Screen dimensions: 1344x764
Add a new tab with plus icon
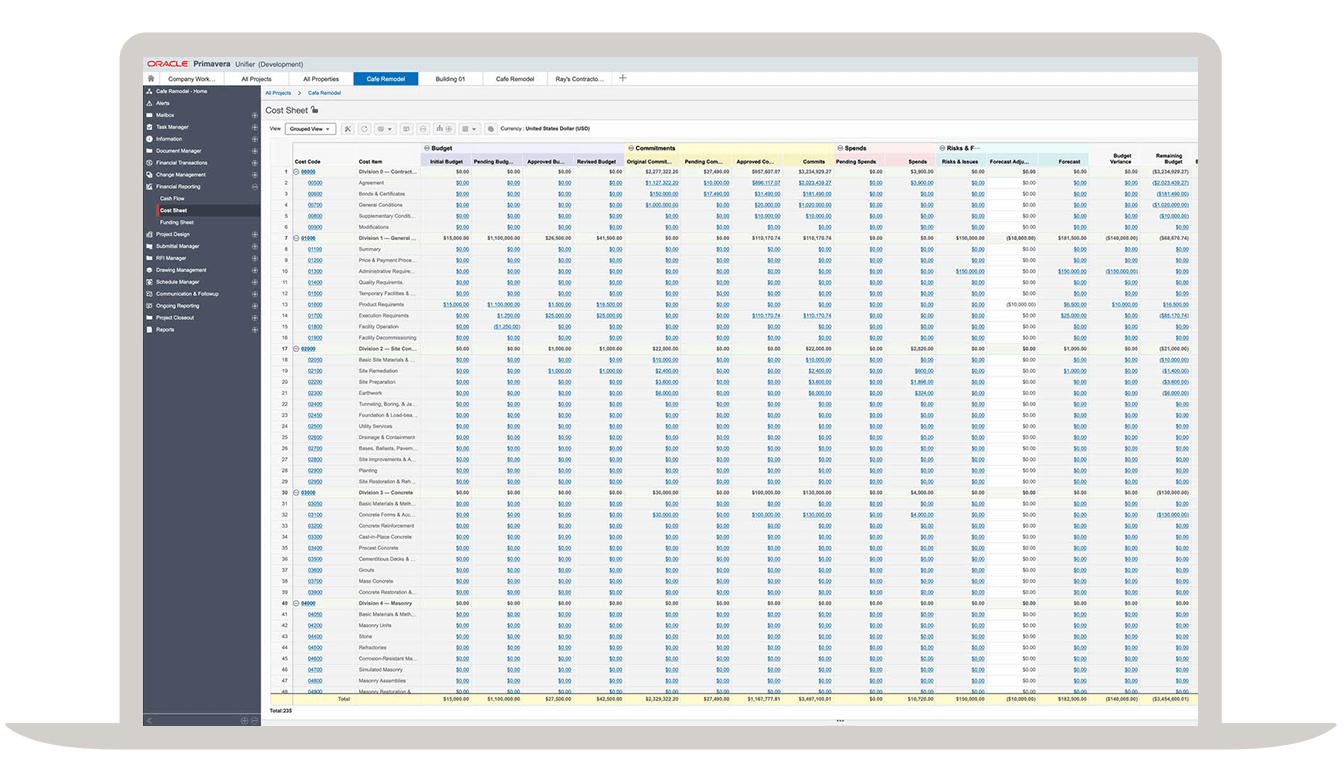[x=623, y=78]
